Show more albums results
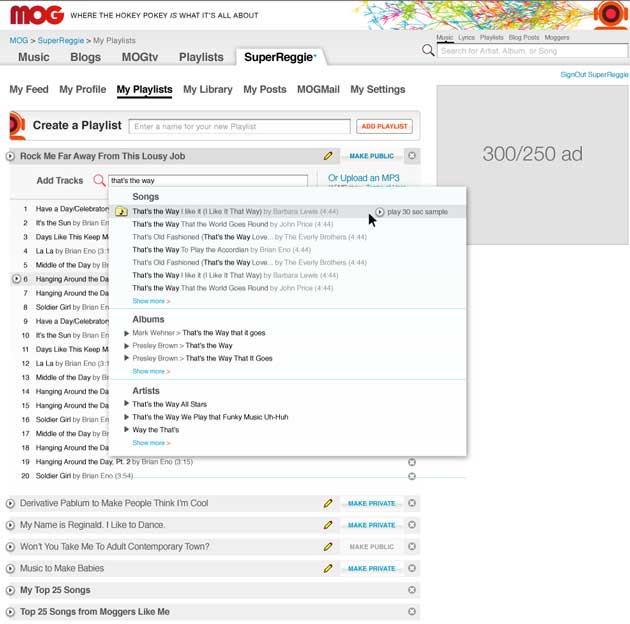This screenshot has height=624, width=630. coord(151,371)
